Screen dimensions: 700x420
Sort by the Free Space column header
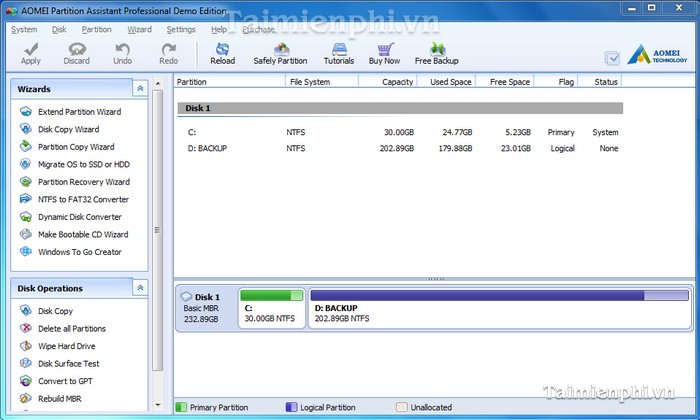(x=504, y=82)
